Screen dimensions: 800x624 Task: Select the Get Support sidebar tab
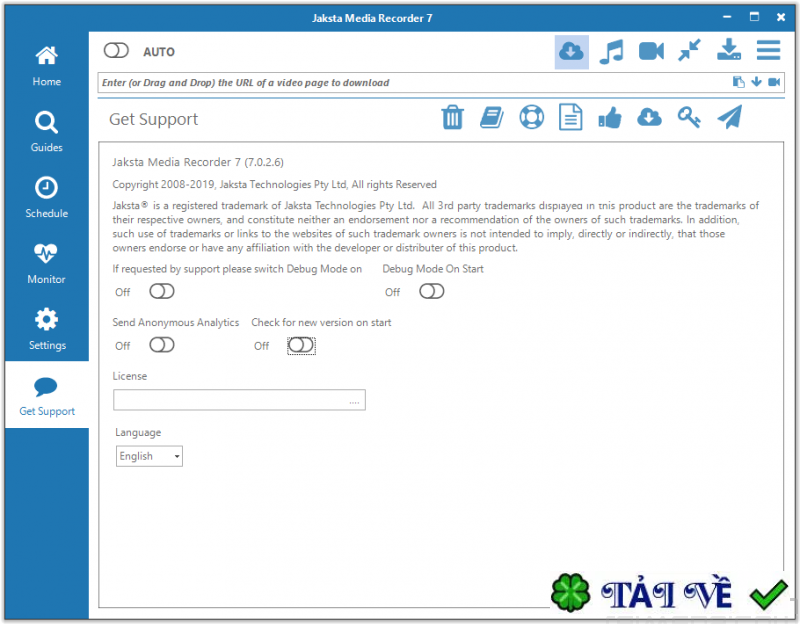[x=46, y=395]
